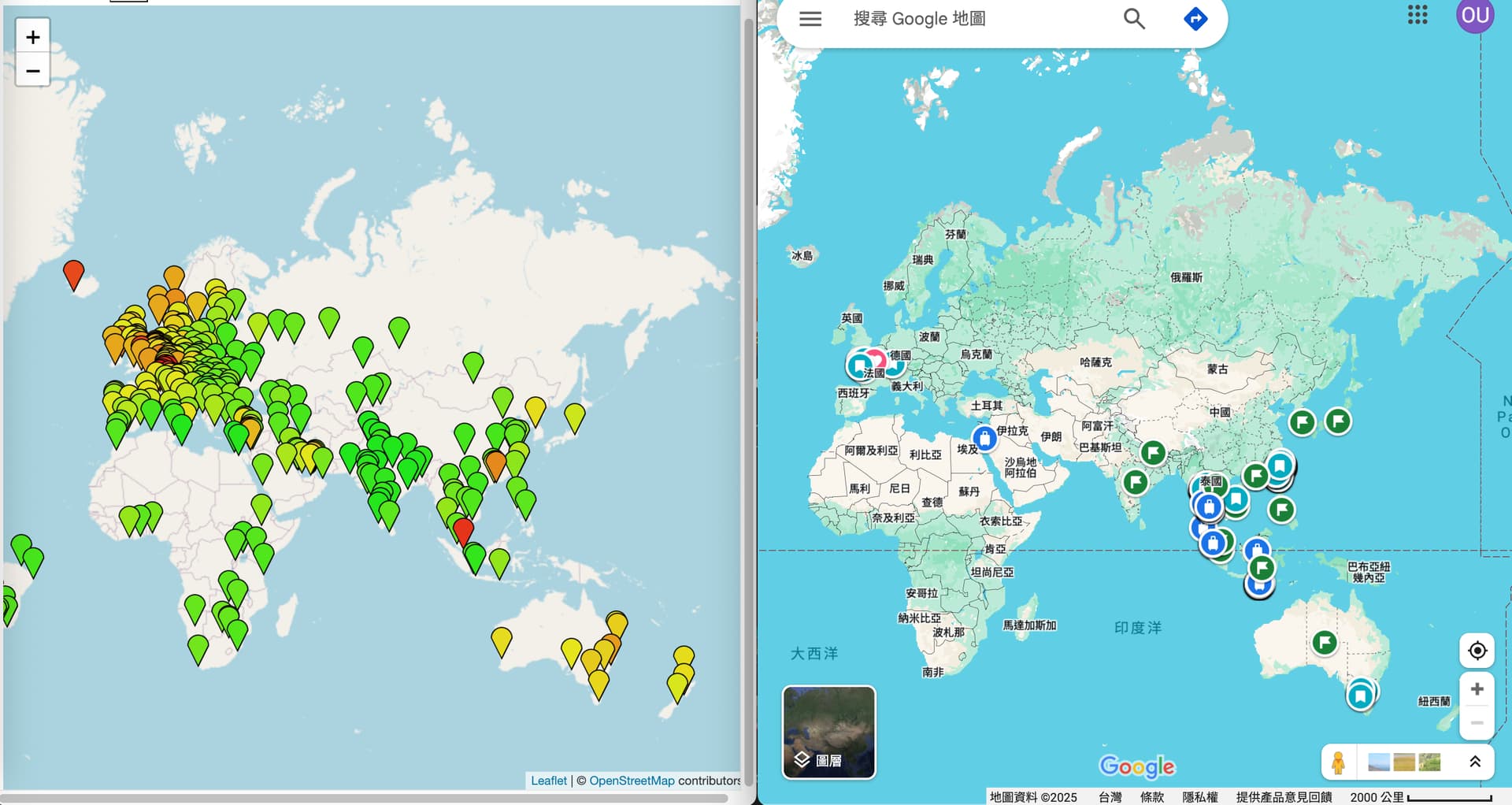This screenshot has height=805, width=1512.
Task: Click the red marker over Iceland
Action: click(x=73, y=276)
